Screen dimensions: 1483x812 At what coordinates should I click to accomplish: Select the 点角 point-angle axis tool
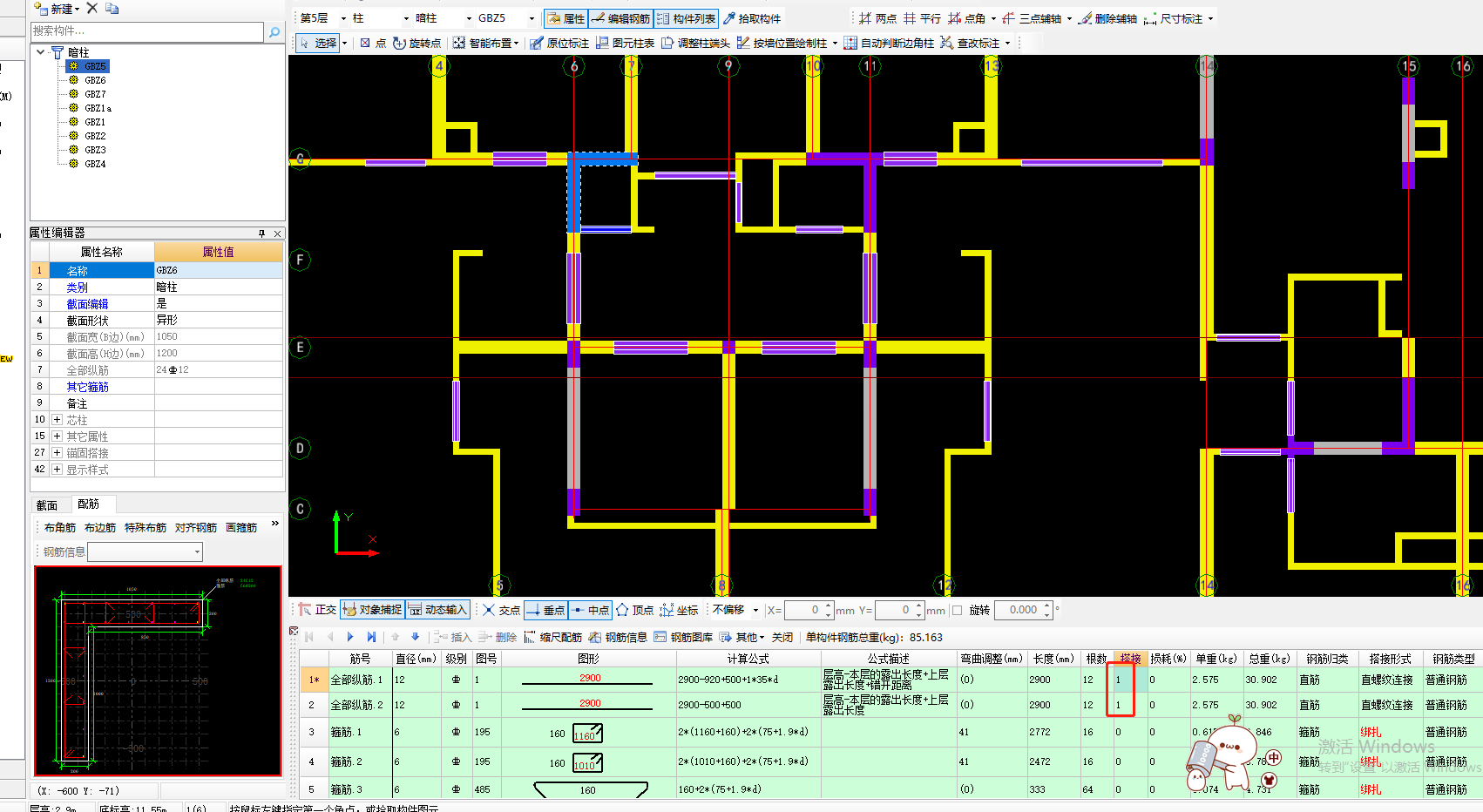pyautogui.click(x=967, y=18)
